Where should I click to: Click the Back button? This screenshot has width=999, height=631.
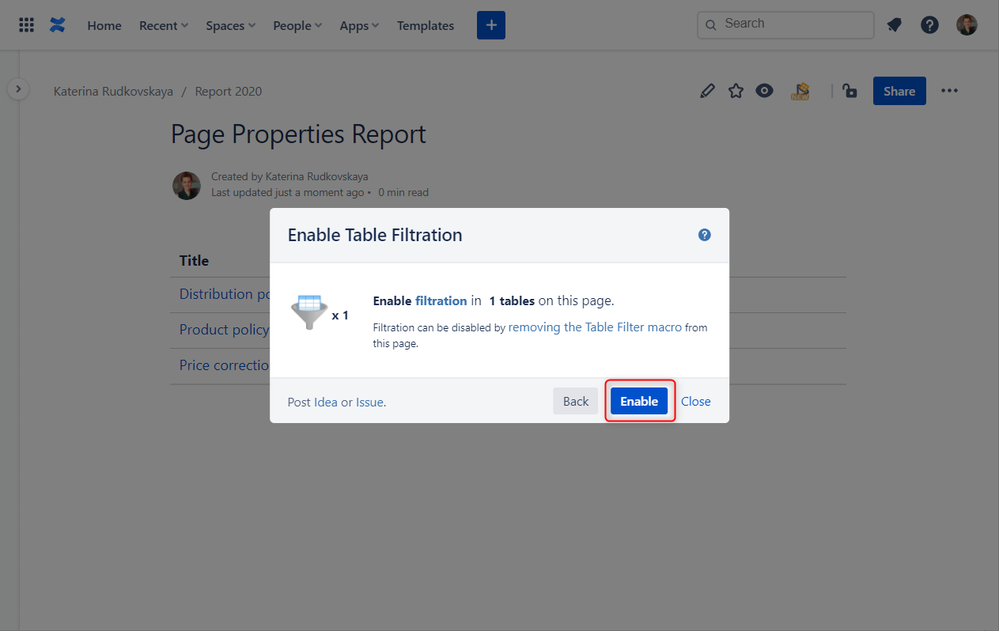(575, 401)
